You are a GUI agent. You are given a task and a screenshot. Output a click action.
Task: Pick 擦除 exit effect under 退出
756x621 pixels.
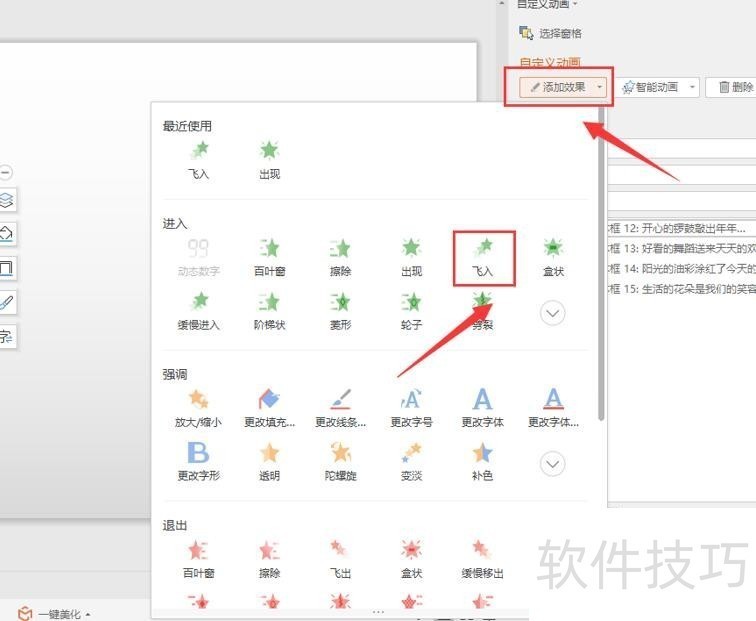point(269,559)
